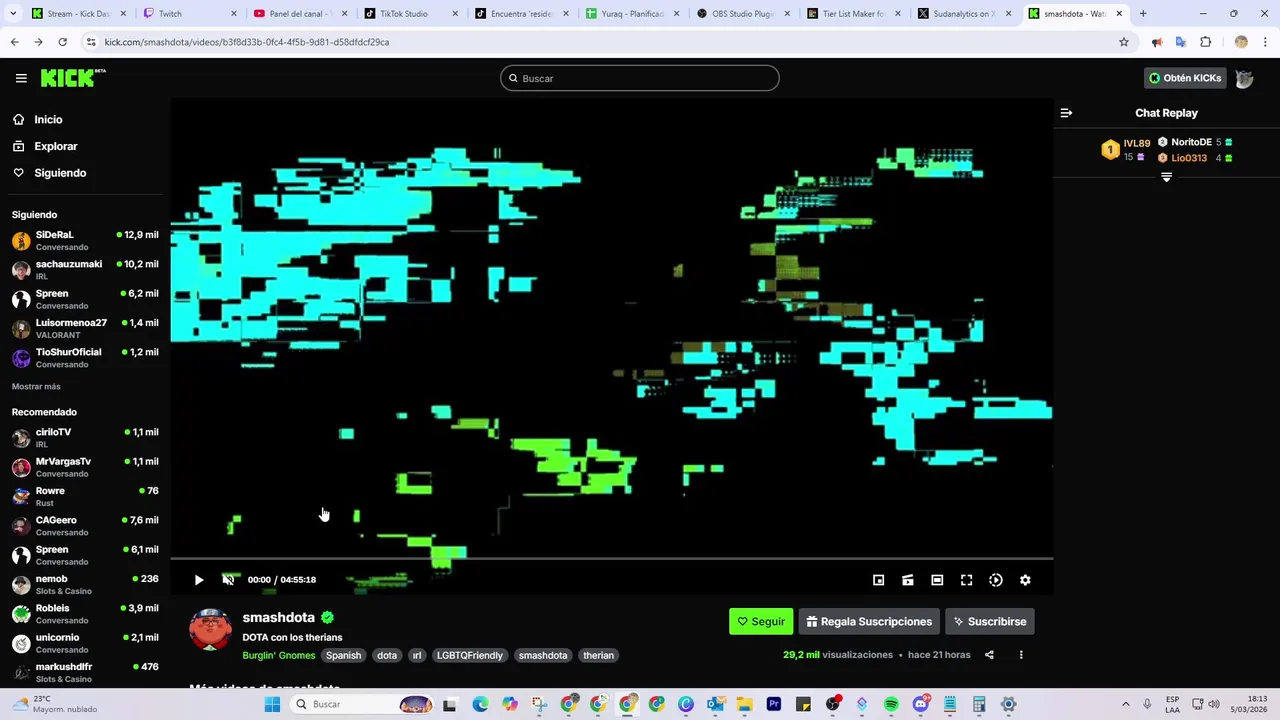Click Suscribirse button
Image resolution: width=1280 pixels, height=720 pixels.
(990, 621)
